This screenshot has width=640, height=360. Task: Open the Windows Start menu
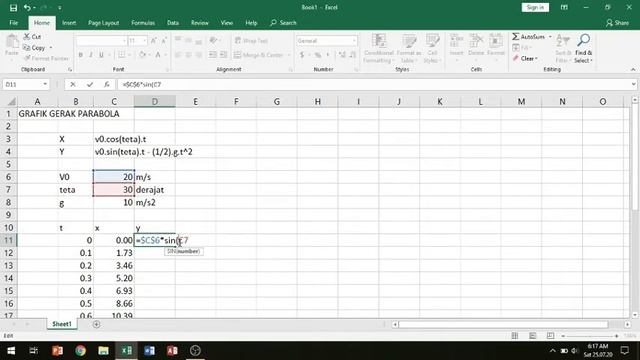pos(11,351)
